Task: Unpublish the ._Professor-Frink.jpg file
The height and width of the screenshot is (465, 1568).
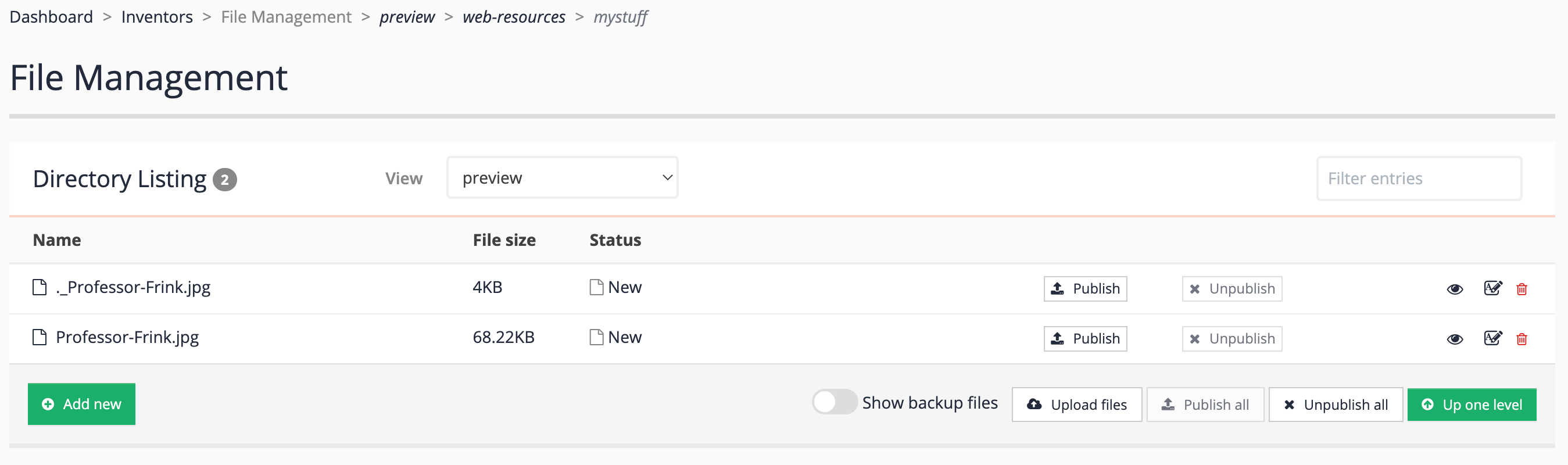Action: click(1232, 288)
